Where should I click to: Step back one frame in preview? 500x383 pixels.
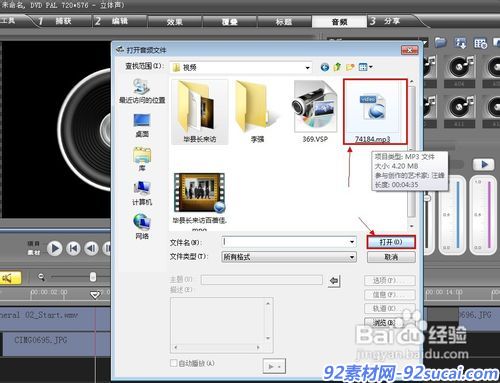[x=91, y=248]
